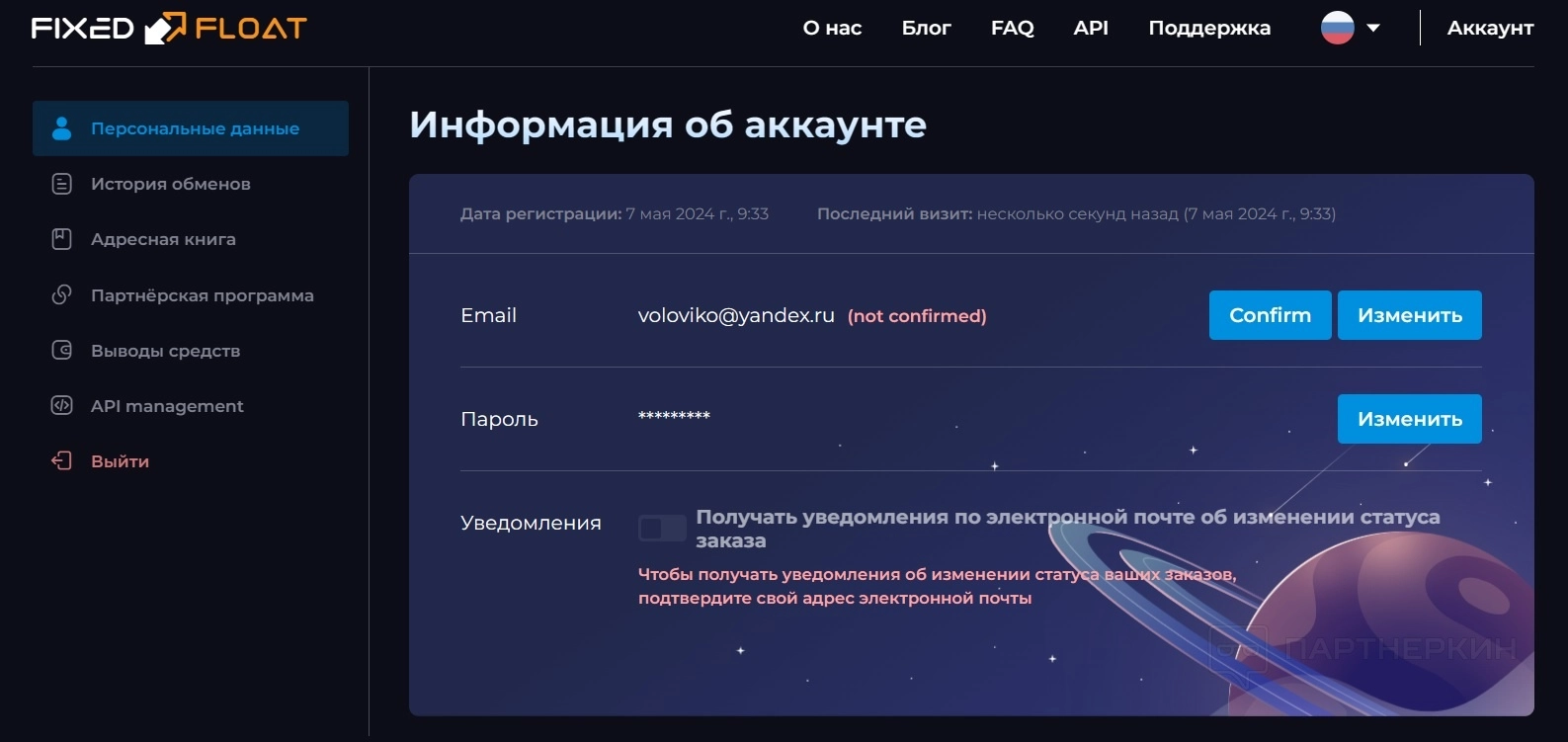Expand the language dropdown arrow

coord(1373,28)
